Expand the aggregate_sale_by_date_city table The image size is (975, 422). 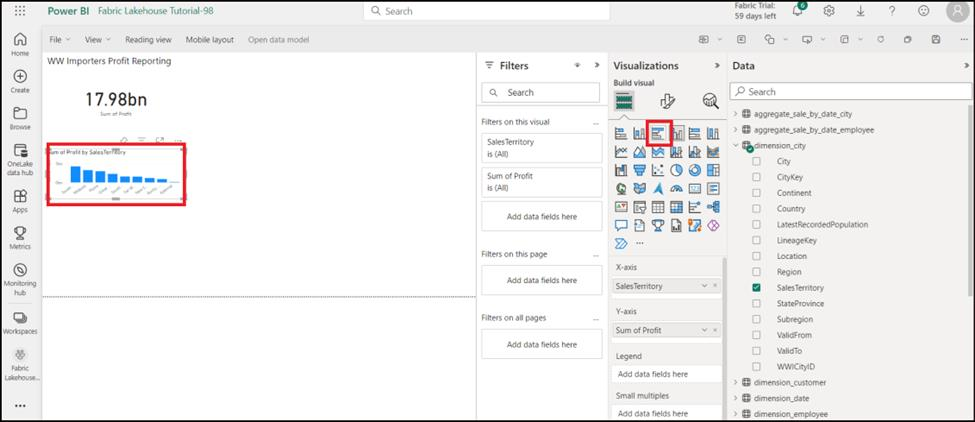(736, 114)
